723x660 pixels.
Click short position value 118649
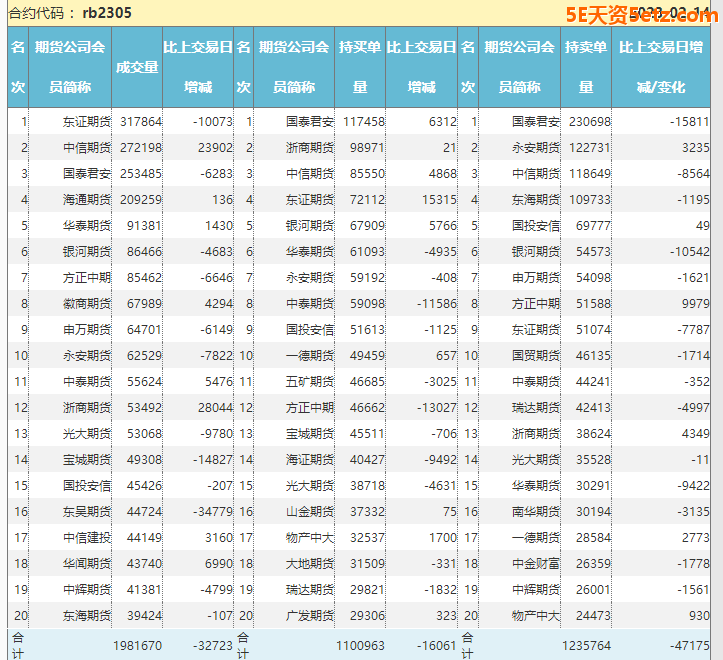590,174
